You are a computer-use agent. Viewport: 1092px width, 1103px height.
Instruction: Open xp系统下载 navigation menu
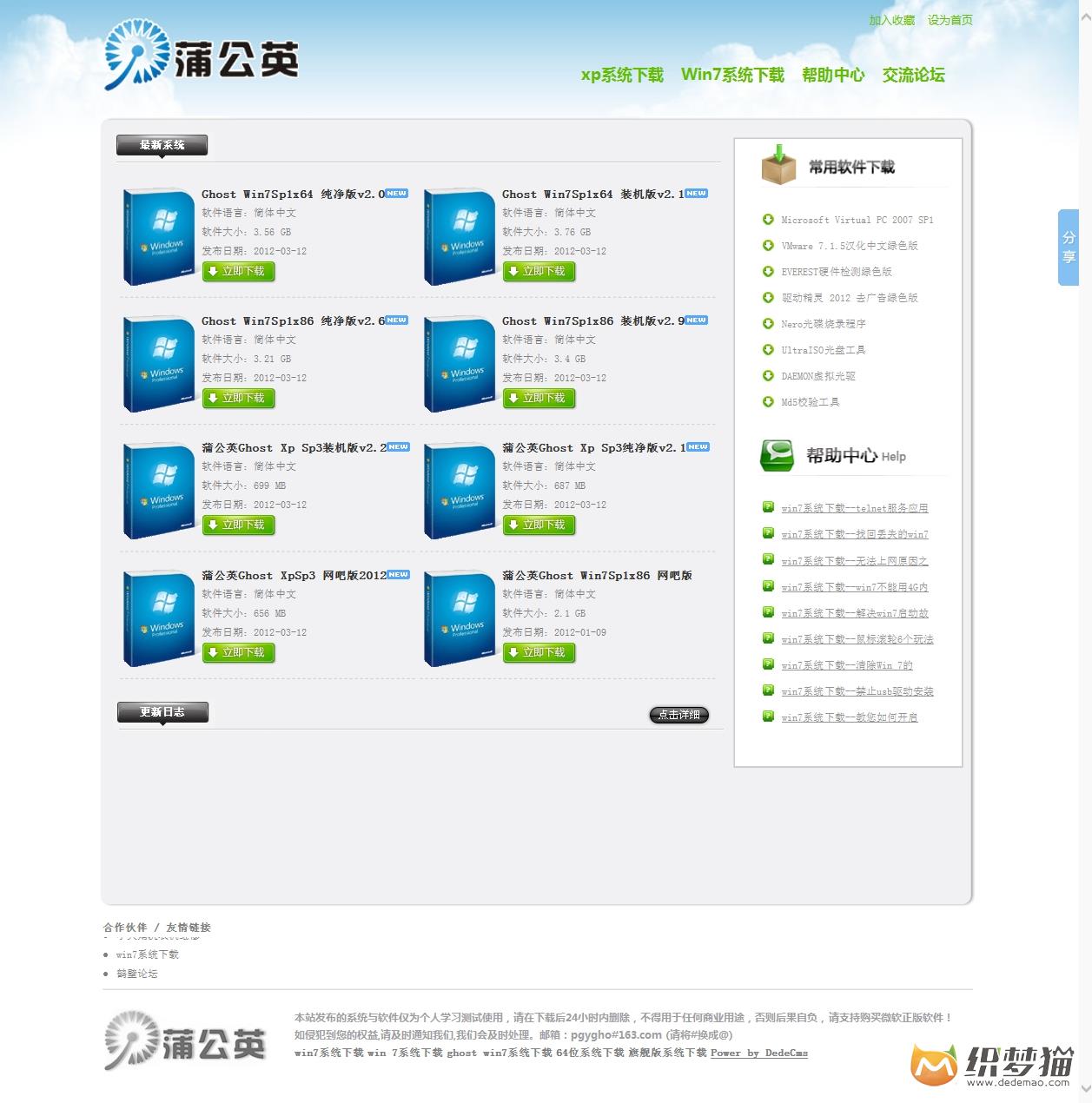point(622,76)
